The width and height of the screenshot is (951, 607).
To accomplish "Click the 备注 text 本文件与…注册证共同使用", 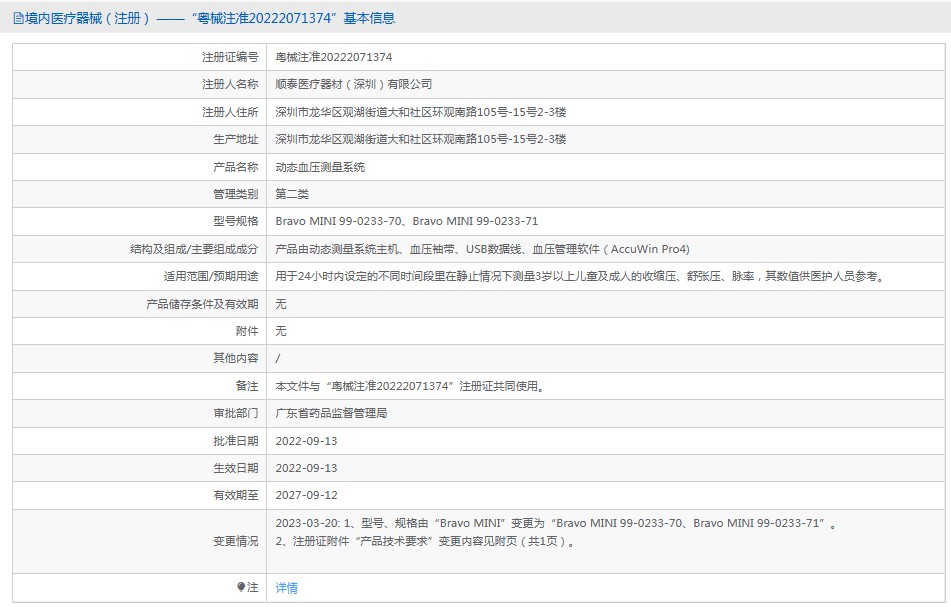I will point(410,386).
